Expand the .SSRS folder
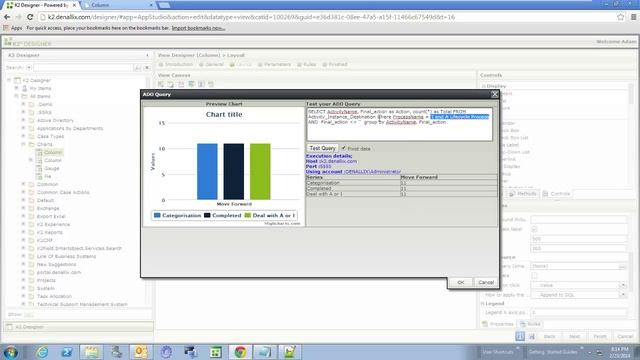Screen dimensions: 640x360 coord(23,112)
